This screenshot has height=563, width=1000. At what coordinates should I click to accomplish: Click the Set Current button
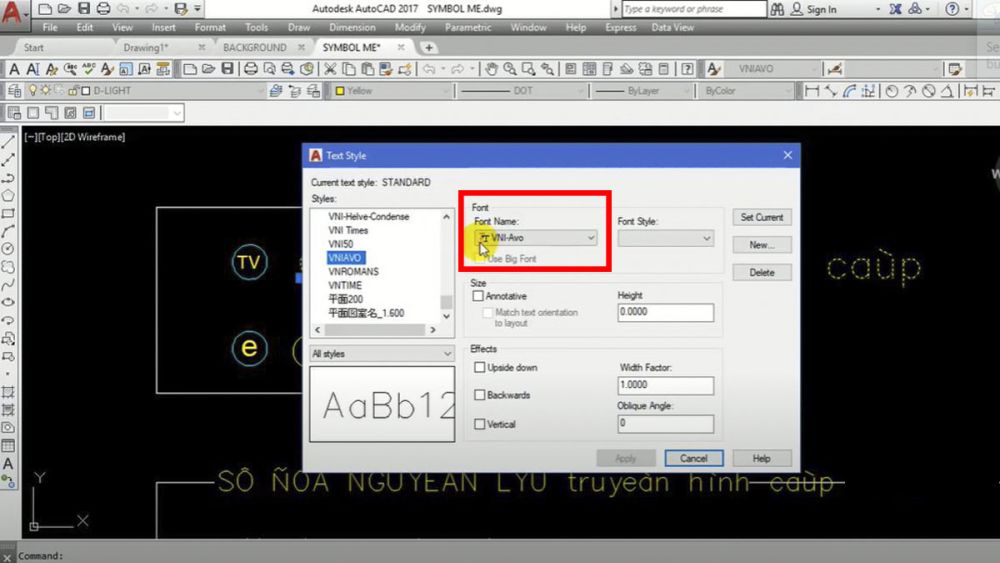coord(762,217)
